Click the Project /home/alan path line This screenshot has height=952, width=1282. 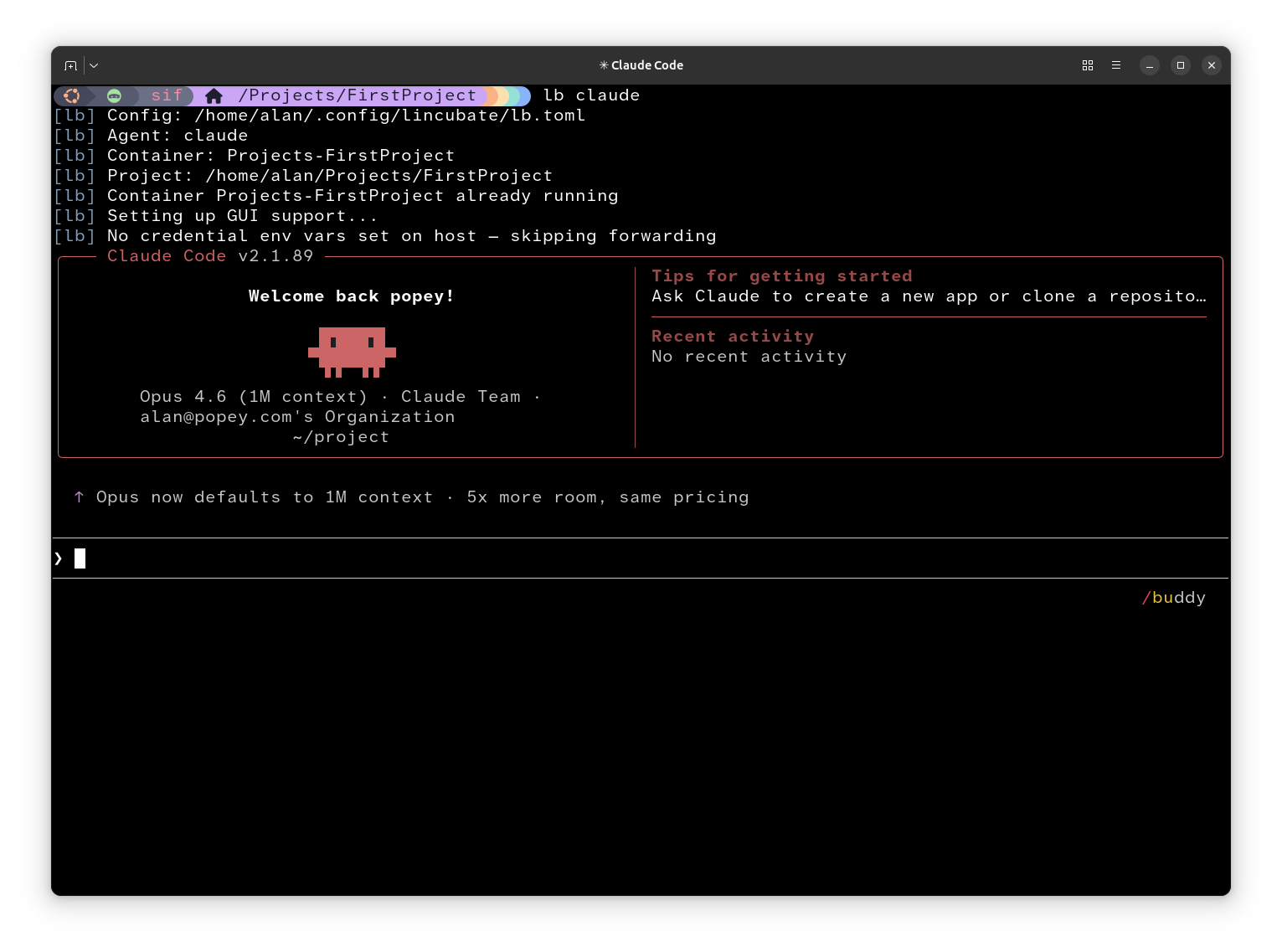(303, 176)
